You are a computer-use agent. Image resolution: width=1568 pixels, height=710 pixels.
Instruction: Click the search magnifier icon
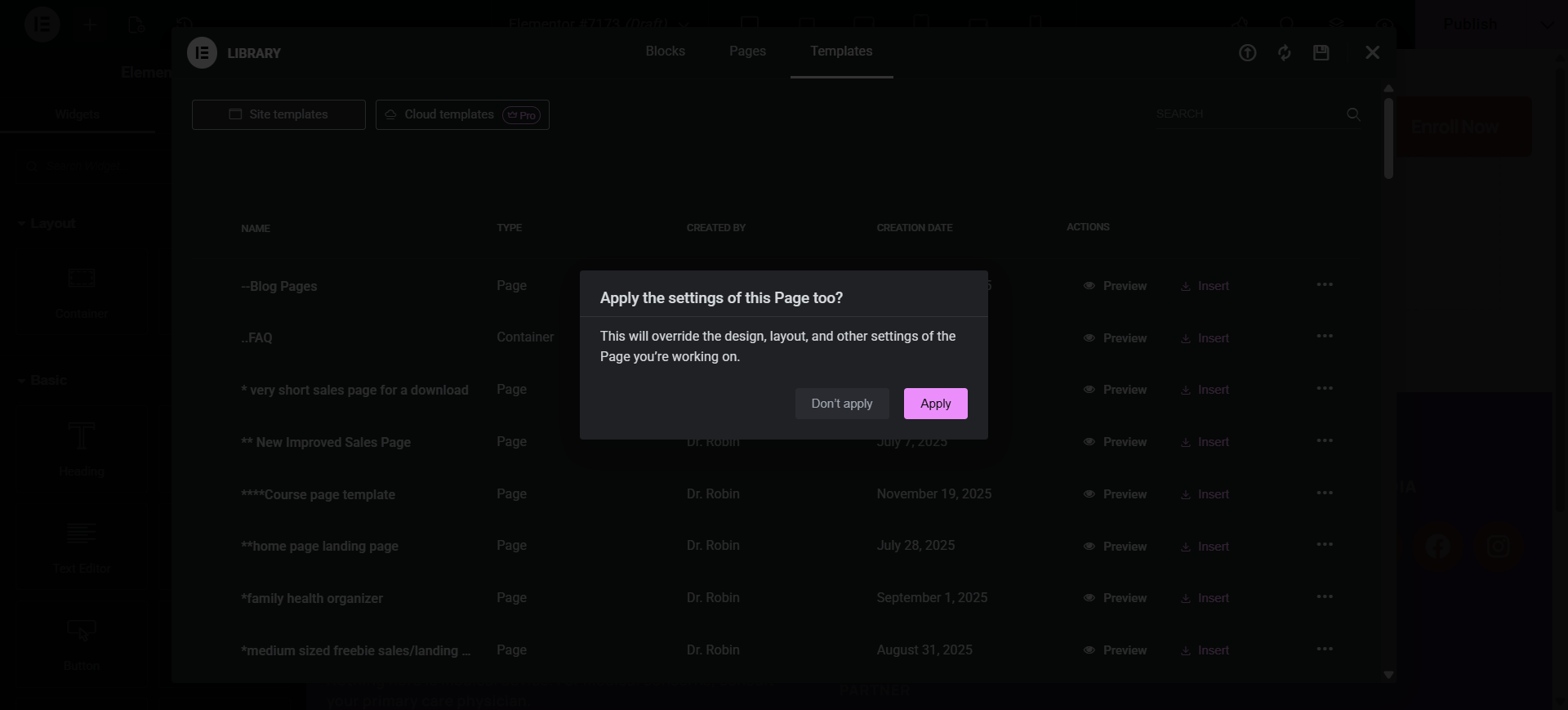1353,114
